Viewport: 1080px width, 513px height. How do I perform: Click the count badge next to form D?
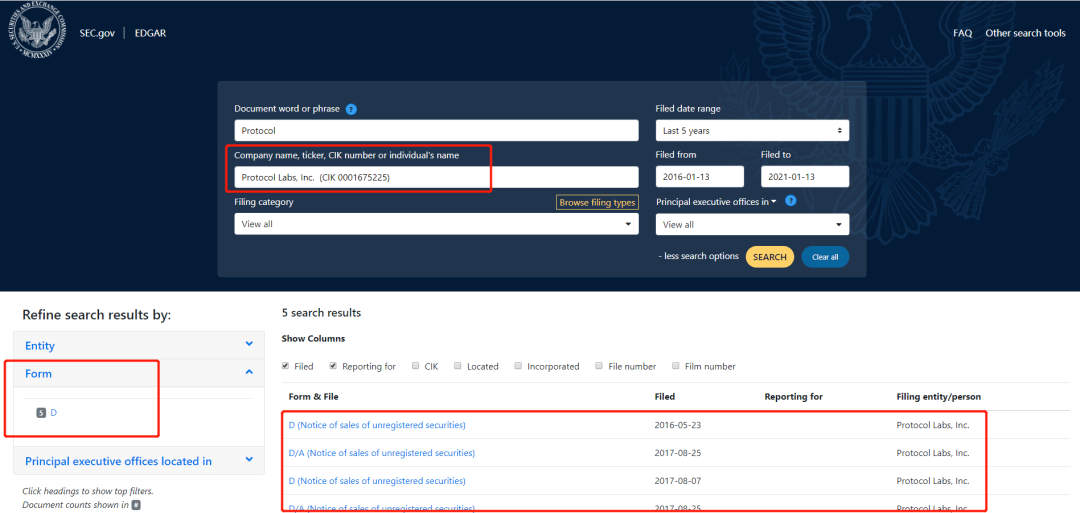pyautogui.click(x=41, y=412)
